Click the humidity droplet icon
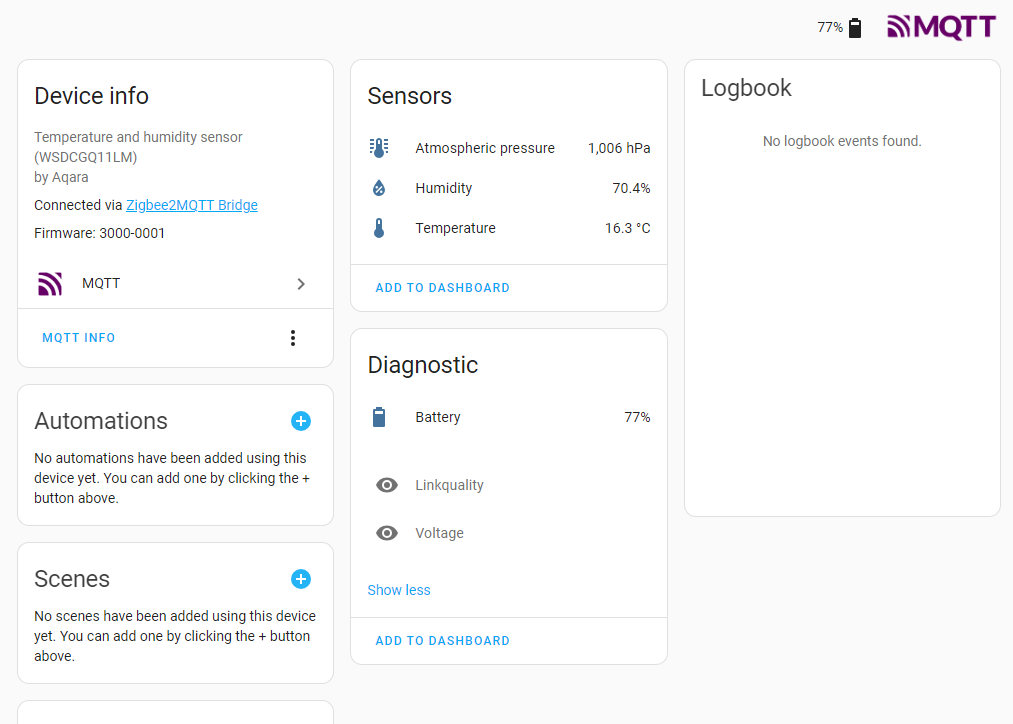 point(379,187)
